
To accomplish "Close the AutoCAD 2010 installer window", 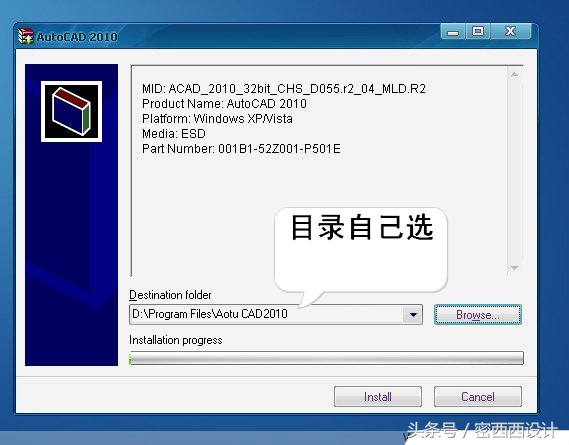I will (x=511, y=32).
